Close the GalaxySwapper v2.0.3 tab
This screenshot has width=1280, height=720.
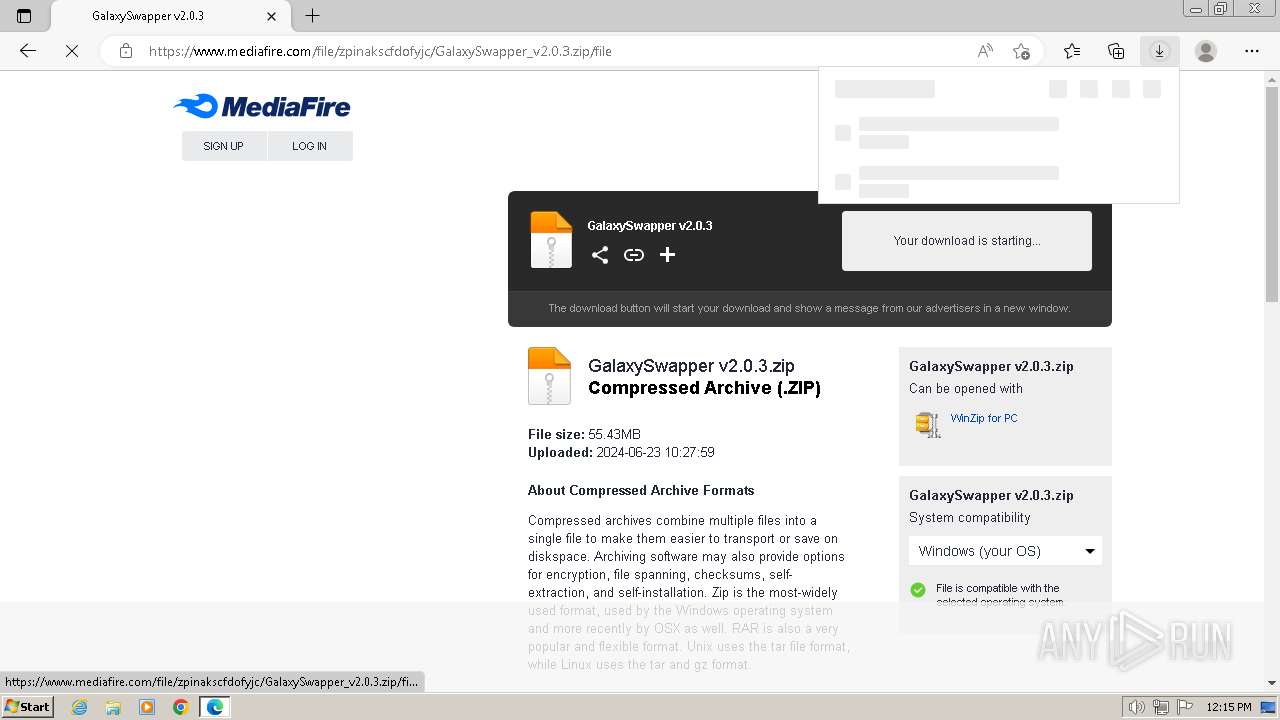tap(272, 16)
